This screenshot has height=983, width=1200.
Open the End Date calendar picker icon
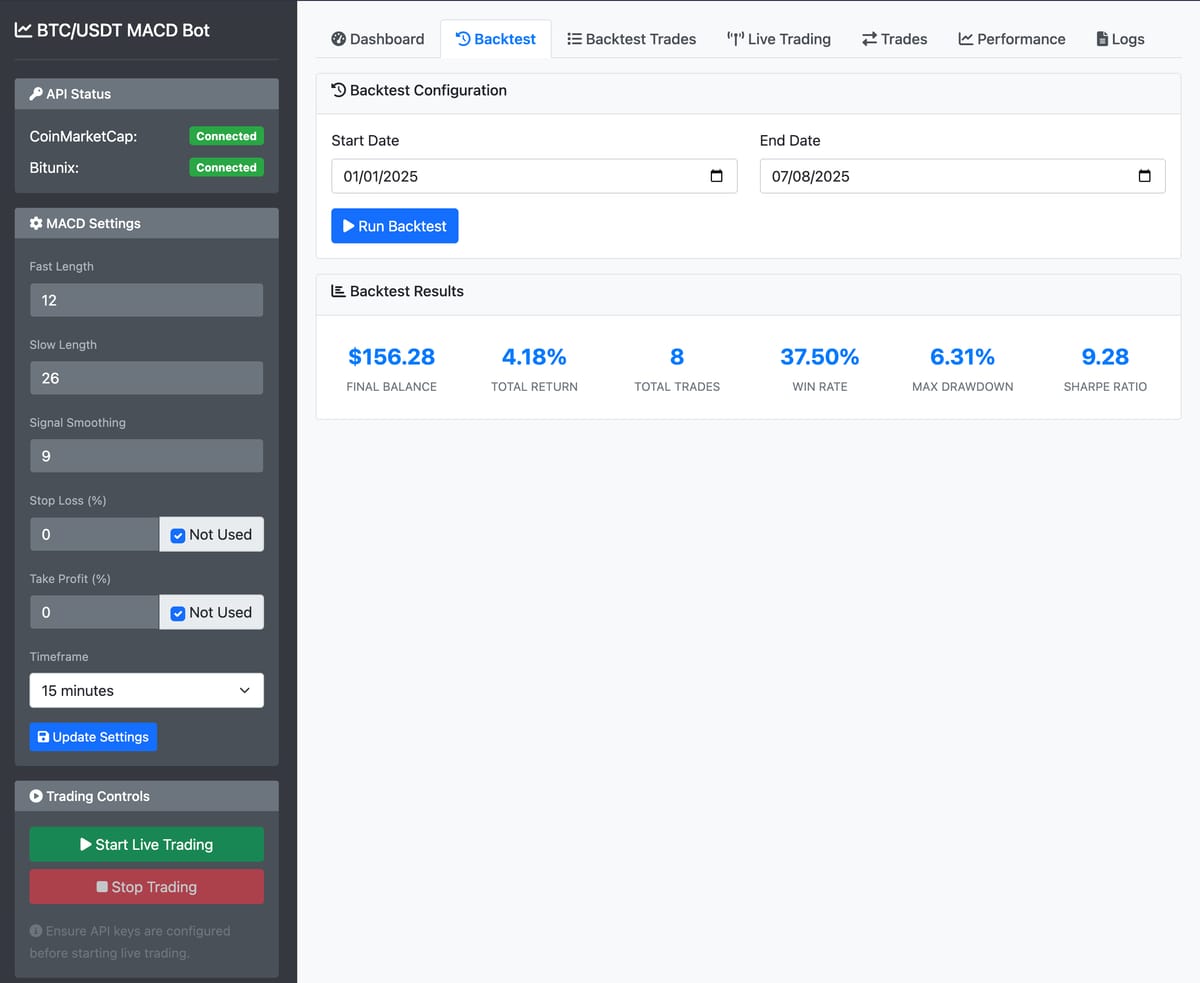click(1144, 176)
